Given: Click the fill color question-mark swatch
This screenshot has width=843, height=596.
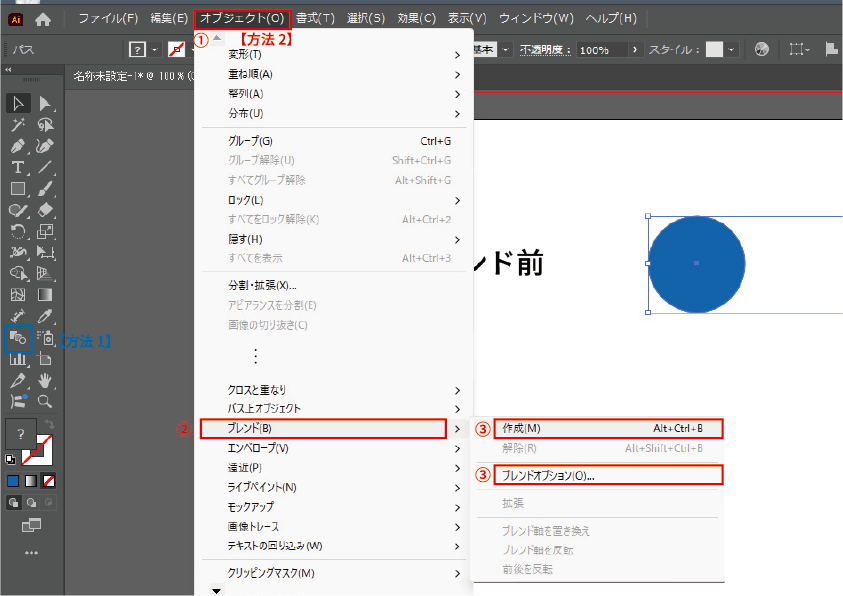Looking at the screenshot, I should click(x=20, y=435).
